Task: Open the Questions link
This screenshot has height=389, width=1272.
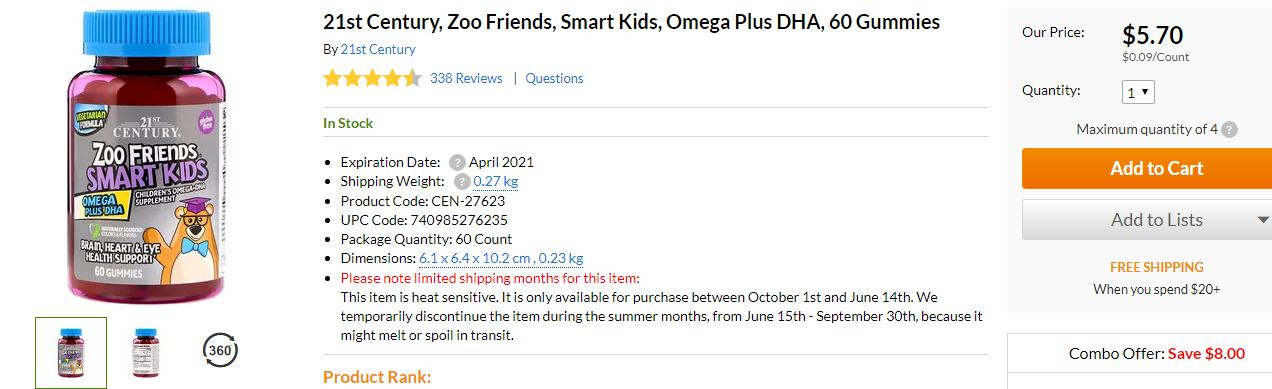Action: [x=554, y=78]
